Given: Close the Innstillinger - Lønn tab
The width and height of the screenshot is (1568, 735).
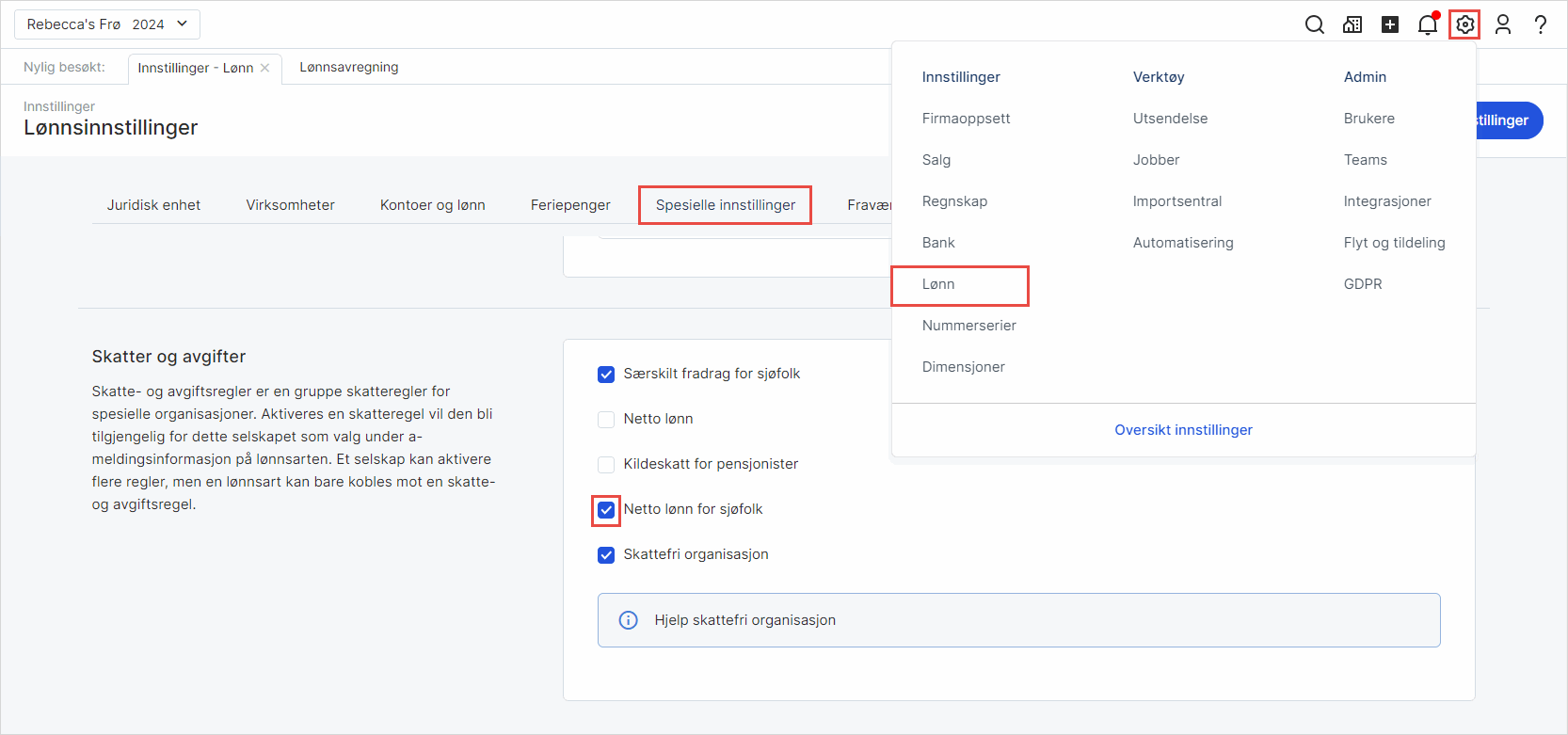Looking at the screenshot, I should [265, 68].
